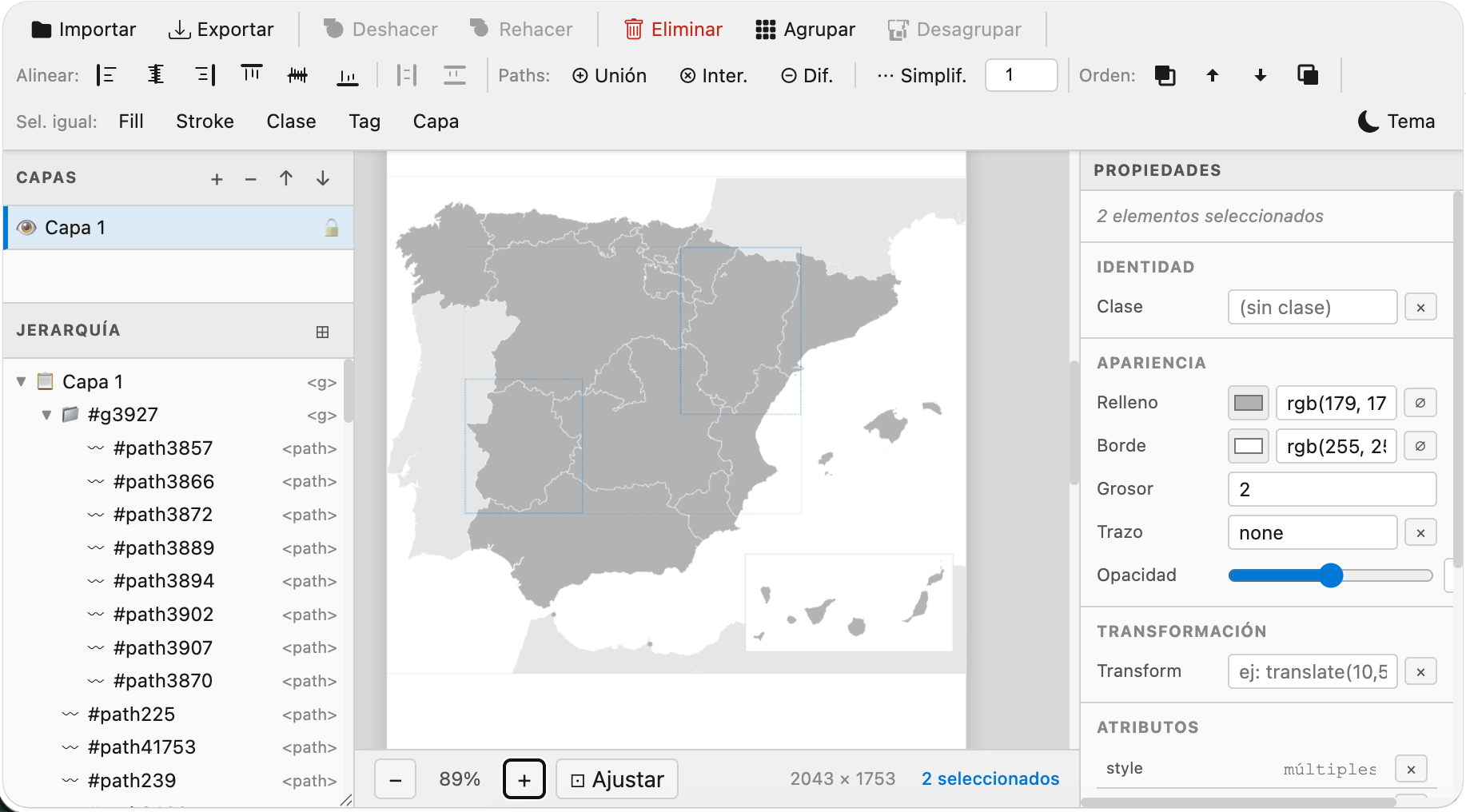The height and width of the screenshot is (812, 1466).
Task: Collapse the #g3927 group node
Action: tap(46, 415)
